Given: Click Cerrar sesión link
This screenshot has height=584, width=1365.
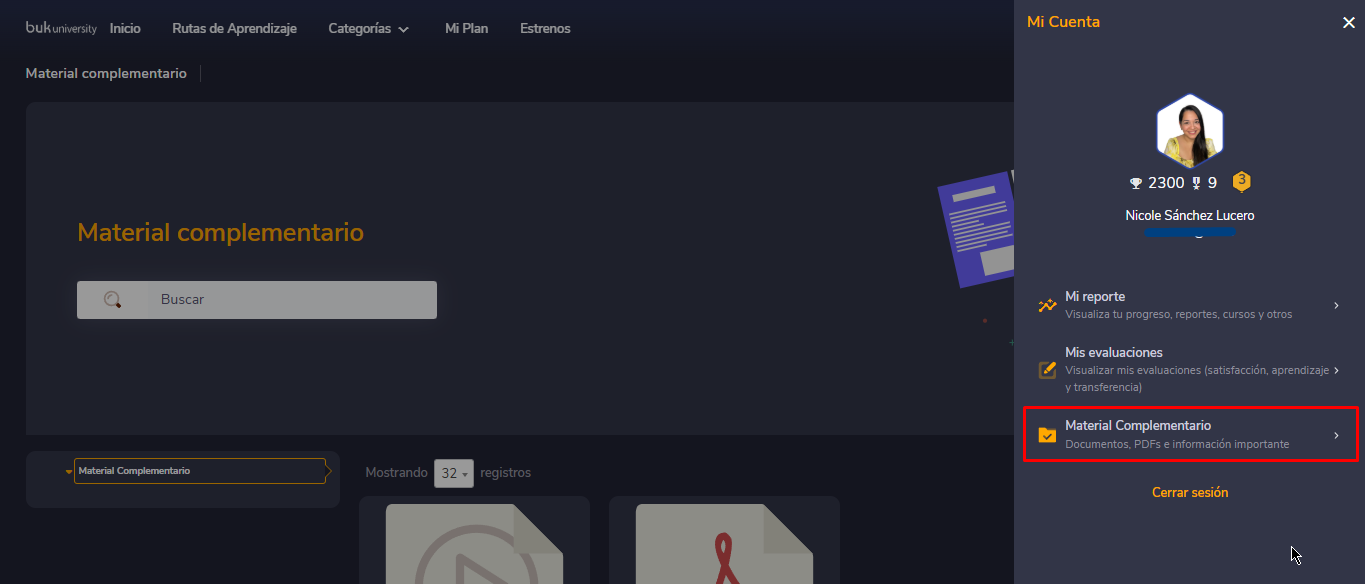Looking at the screenshot, I should click(x=1189, y=492).
